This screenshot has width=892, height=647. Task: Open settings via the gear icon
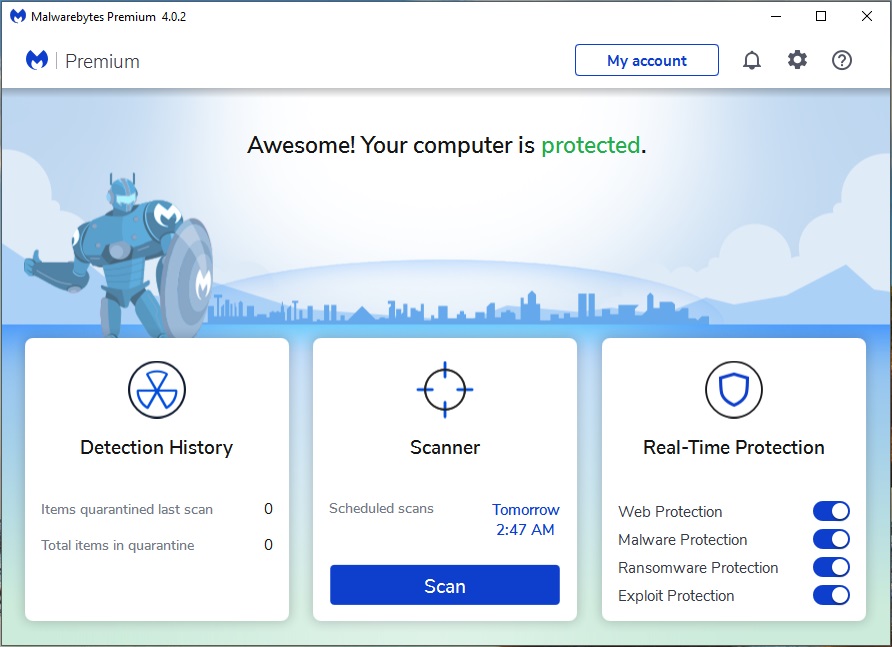tap(797, 60)
